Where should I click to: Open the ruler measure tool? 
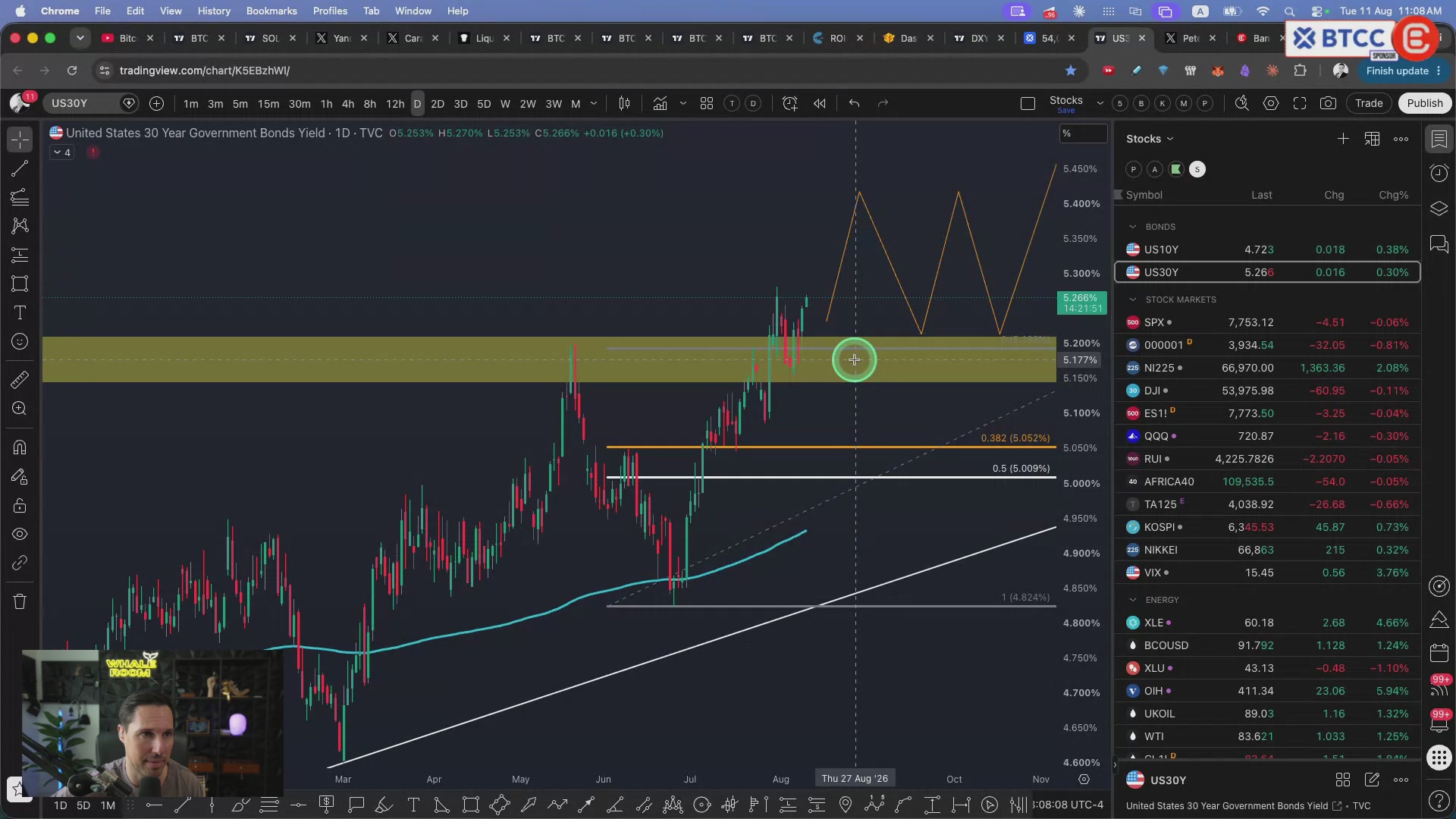[20, 379]
